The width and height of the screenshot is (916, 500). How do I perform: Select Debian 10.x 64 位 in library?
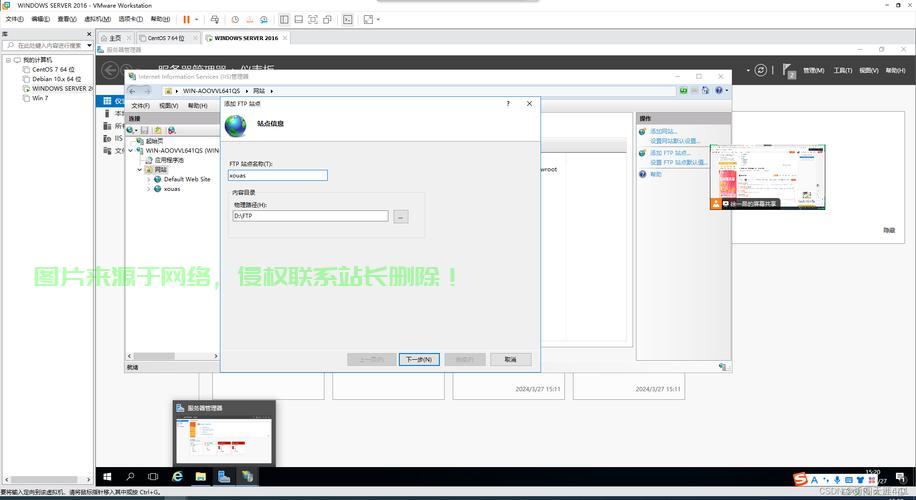click(56, 79)
